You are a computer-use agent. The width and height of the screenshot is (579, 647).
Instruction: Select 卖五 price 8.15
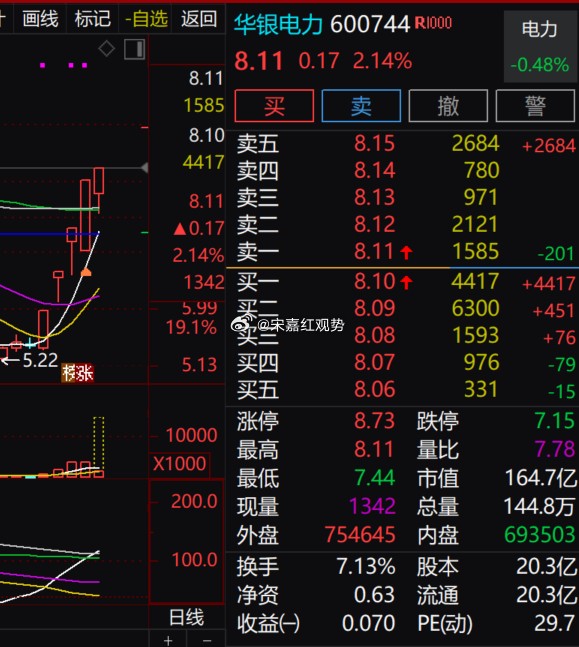(374, 144)
